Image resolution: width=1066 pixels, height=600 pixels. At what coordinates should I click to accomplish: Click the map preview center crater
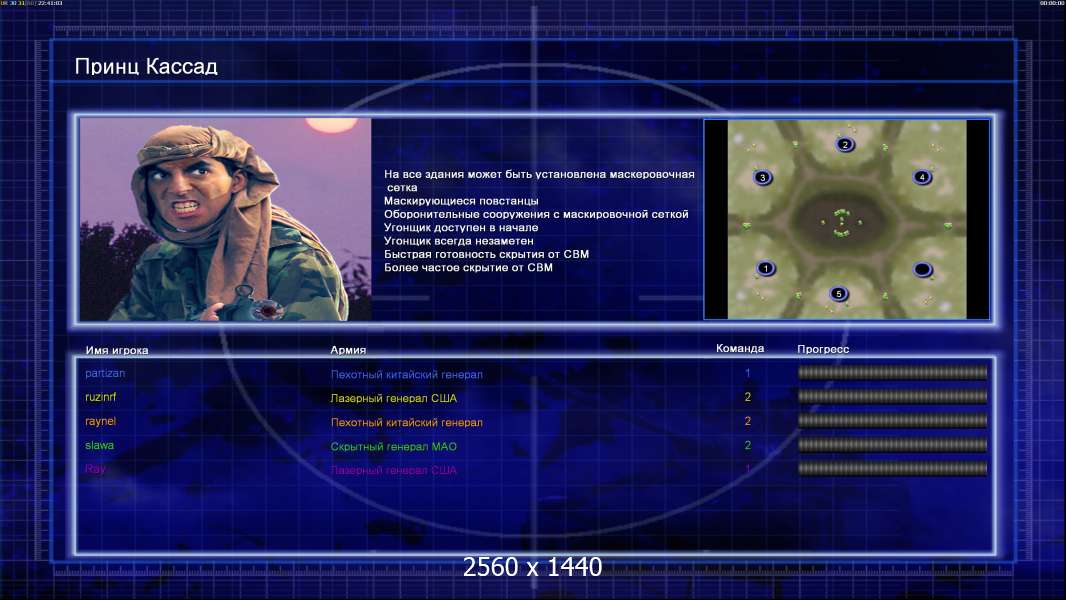click(842, 222)
